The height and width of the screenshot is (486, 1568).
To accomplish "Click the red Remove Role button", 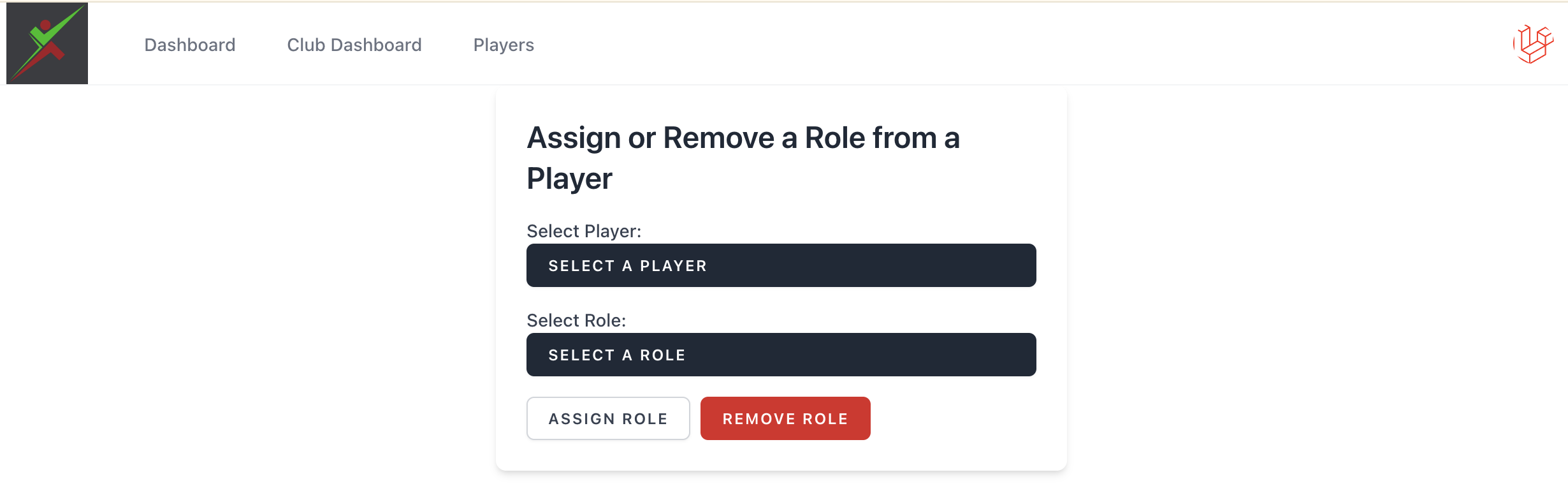I will pos(785,418).
